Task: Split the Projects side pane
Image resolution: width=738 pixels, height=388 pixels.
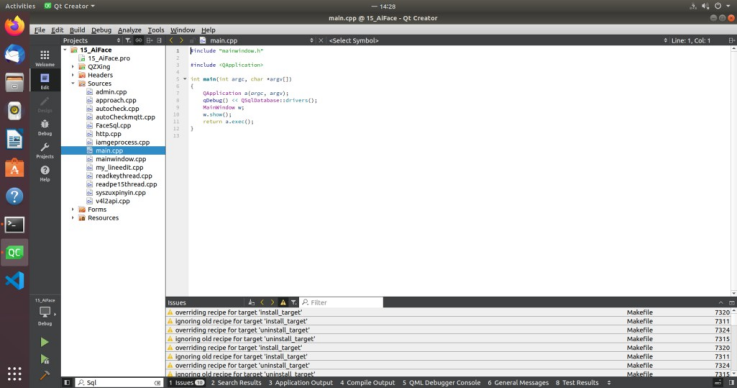Action: coord(149,40)
